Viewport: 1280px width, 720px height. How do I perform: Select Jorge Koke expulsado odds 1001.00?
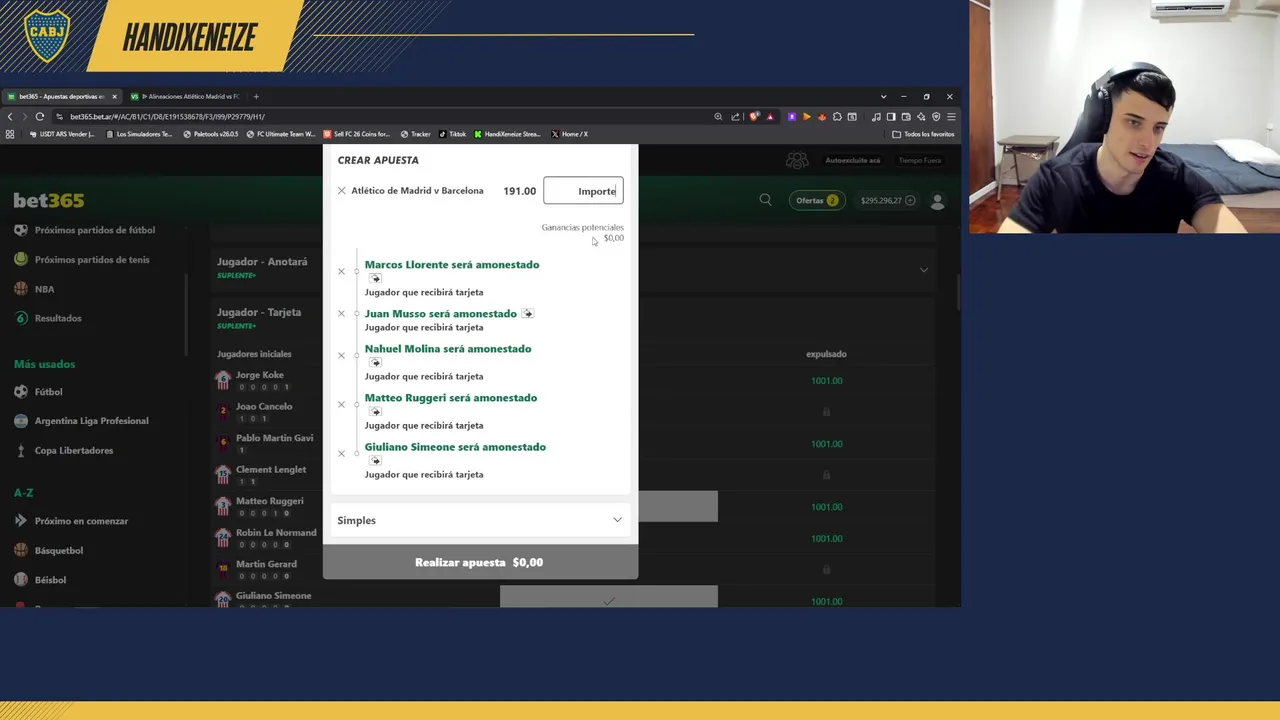pos(826,381)
